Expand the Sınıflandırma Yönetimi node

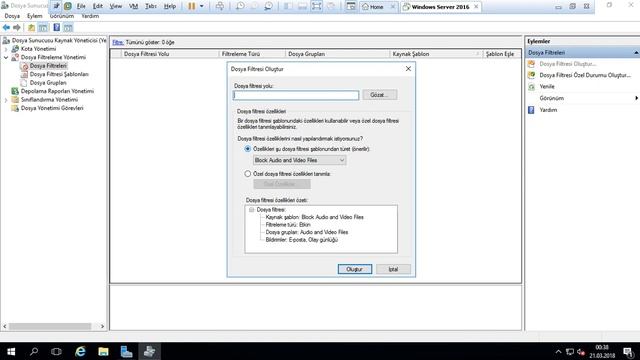6,100
